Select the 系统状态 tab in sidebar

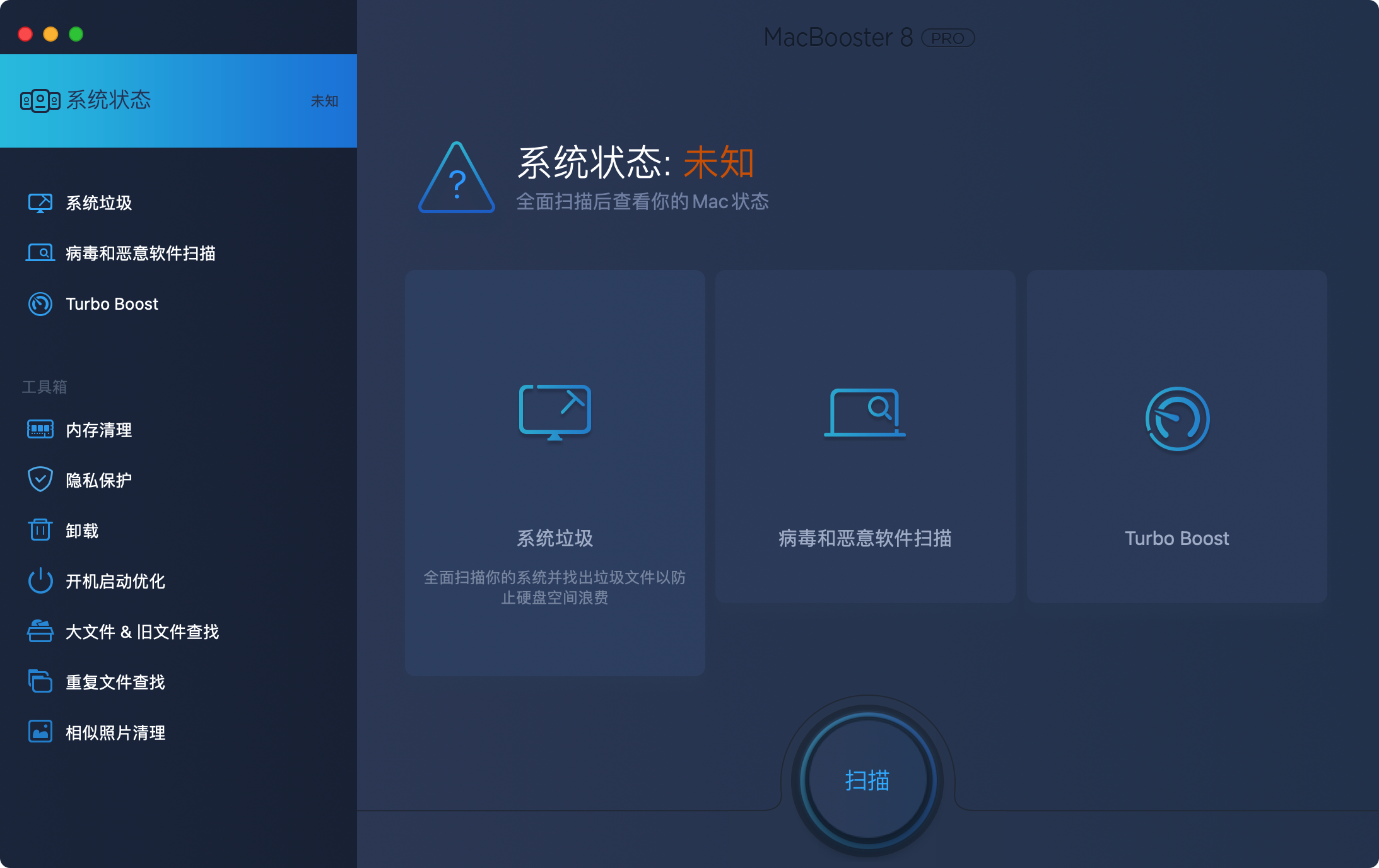[178, 101]
